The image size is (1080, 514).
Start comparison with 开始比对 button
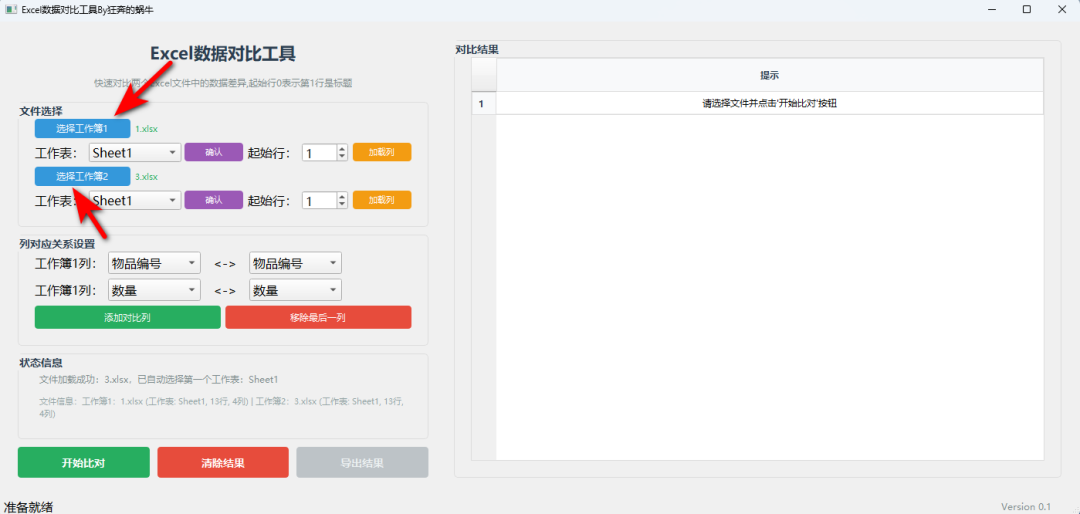coord(83,462)
